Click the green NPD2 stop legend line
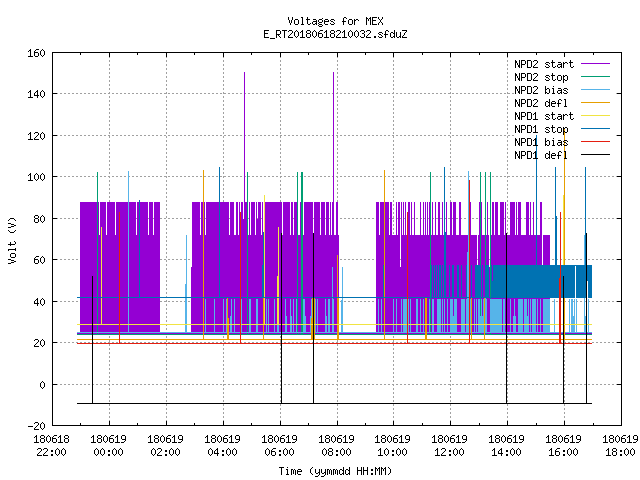This screenshot has height=480, width=640. click(x=596, y=77)
